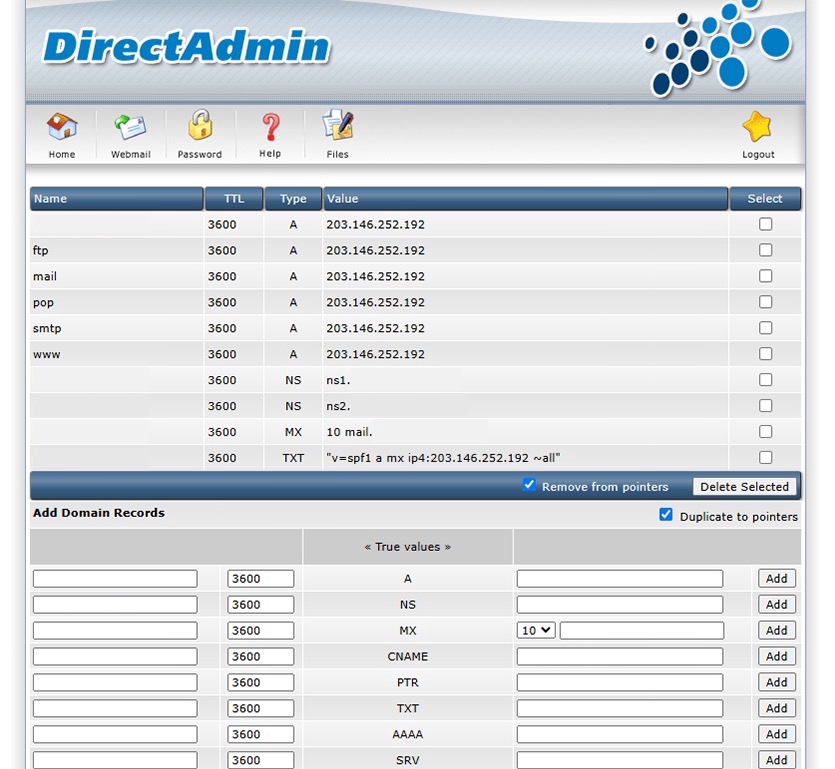The height and width of the screenshot is (769, 835).
Task: Focus the A record TTL field
Action: click(260, 579)
